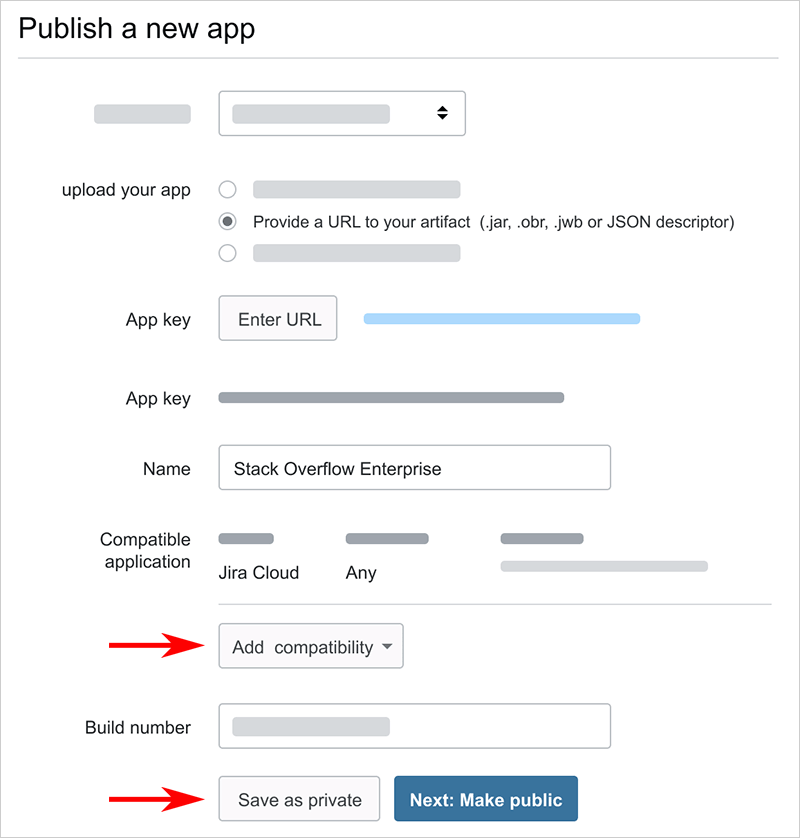Proceed with Next: Make public
This screenshot has height=838, width=800.
486,799
